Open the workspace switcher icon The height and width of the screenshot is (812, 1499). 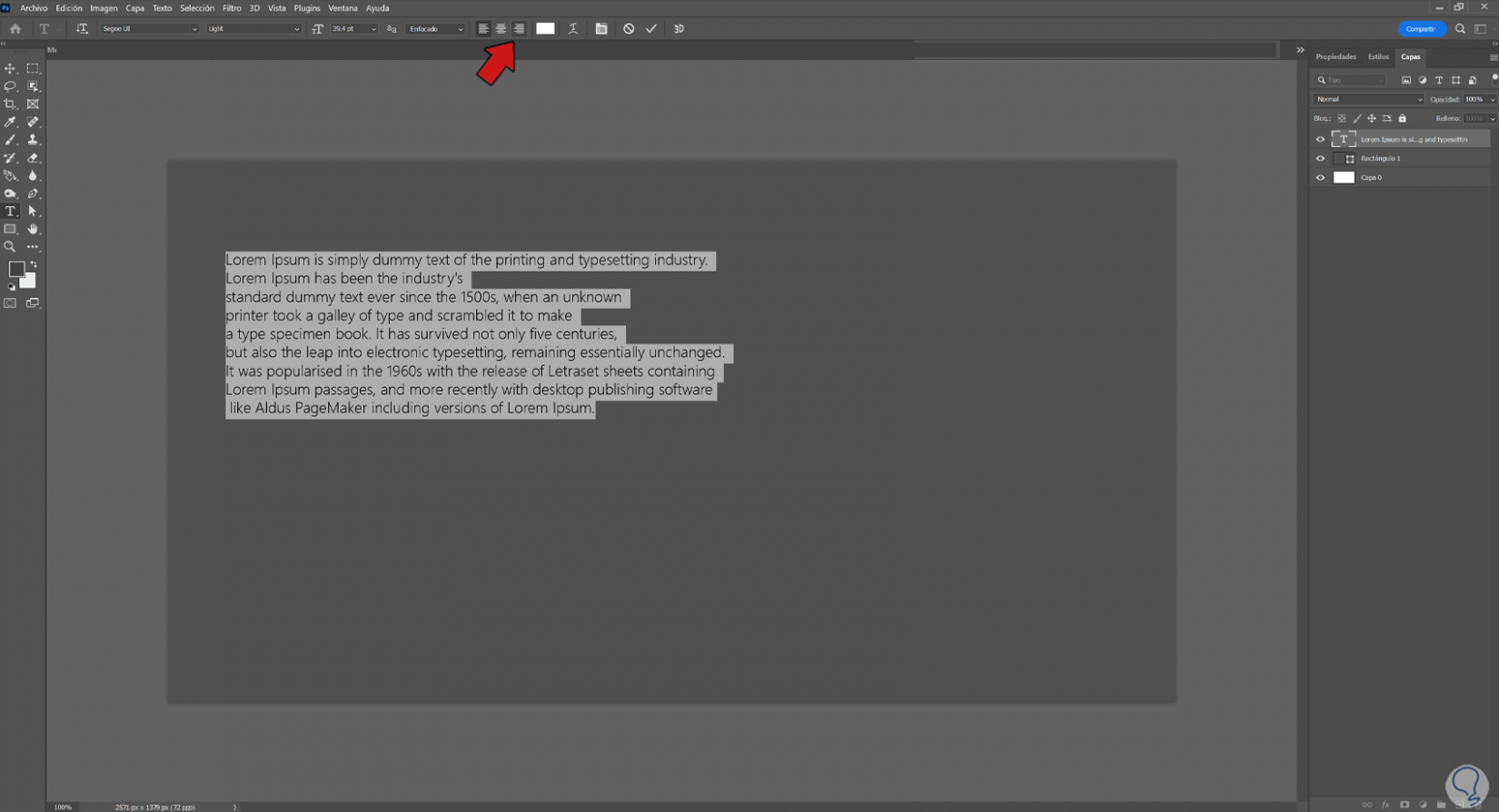coord(1481,29)
